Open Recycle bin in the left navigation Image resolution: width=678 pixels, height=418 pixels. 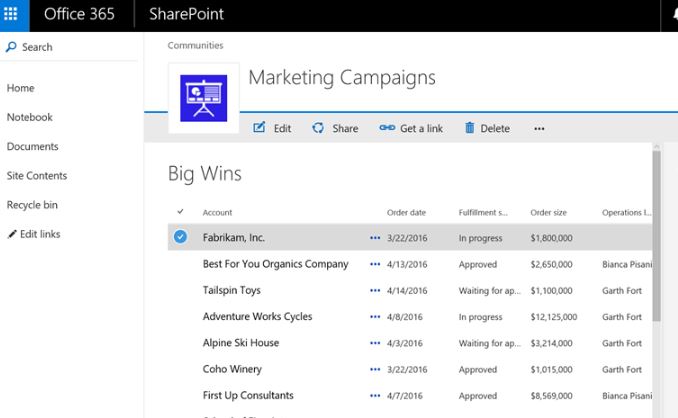[x=32, y=205]
